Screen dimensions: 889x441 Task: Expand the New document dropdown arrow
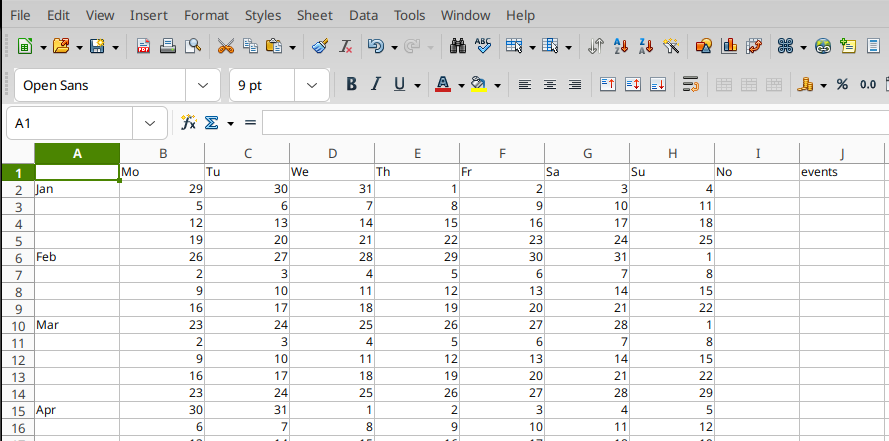coord(43,47)
